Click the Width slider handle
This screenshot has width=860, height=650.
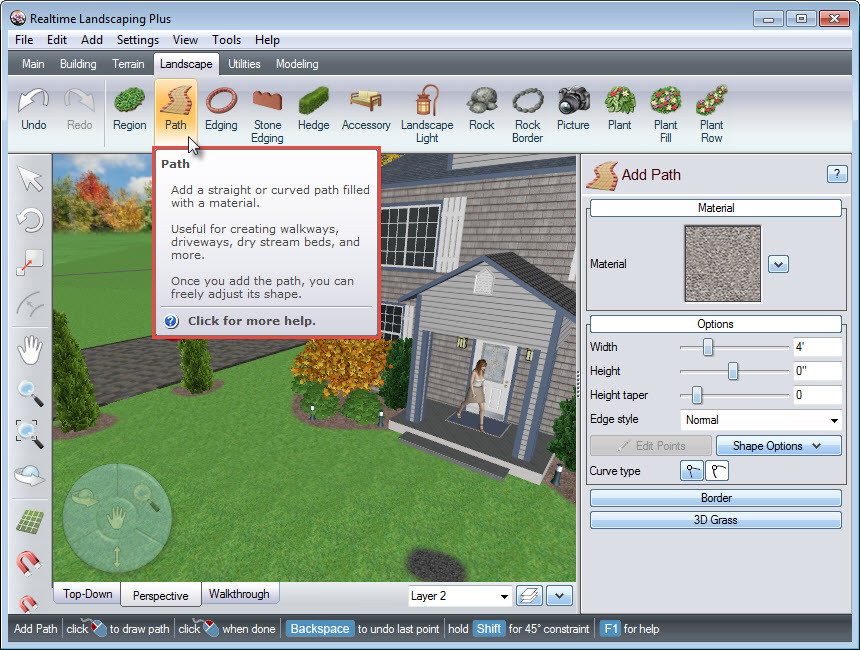(x=708, y=347)
